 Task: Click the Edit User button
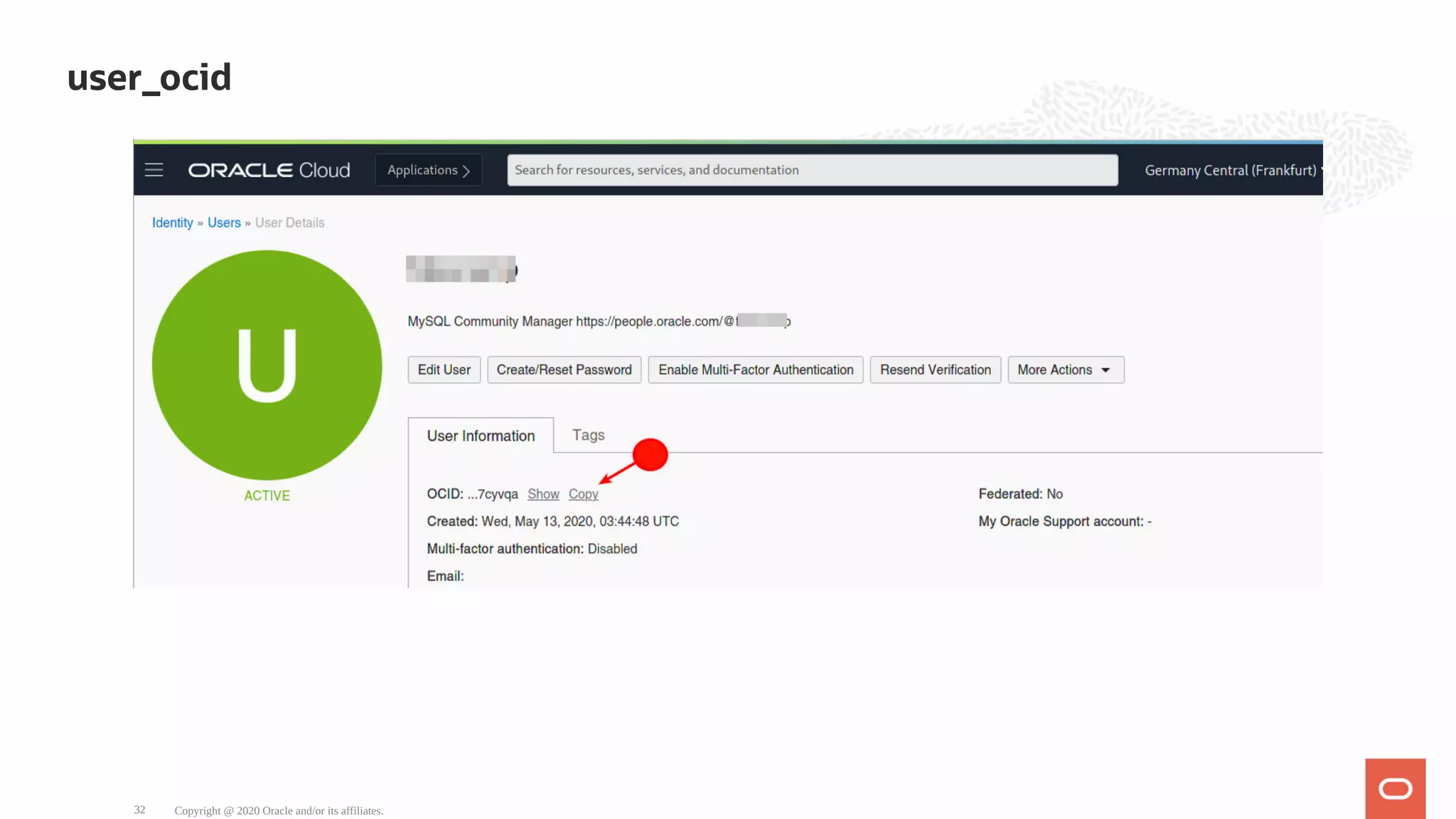click(x=444, y=370)
